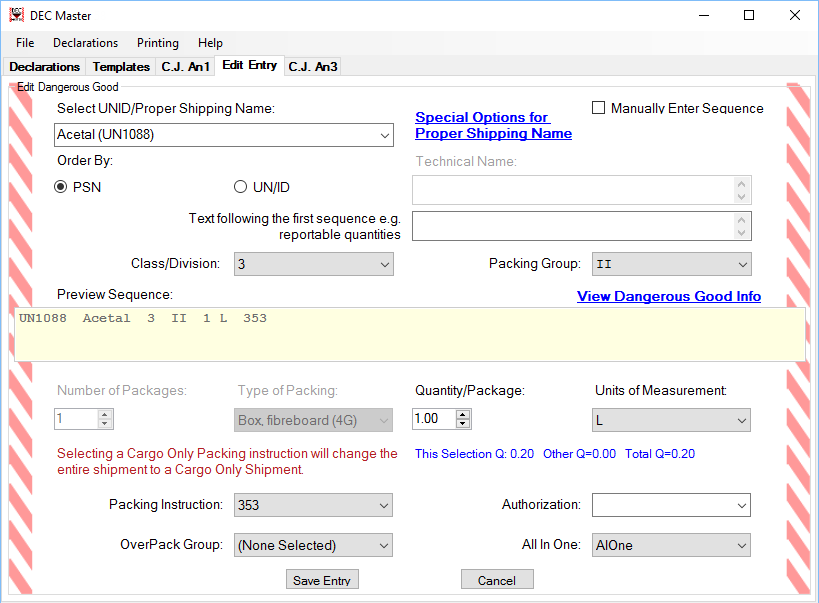Click the Quantity/Package input field

[x=433, y=420]
